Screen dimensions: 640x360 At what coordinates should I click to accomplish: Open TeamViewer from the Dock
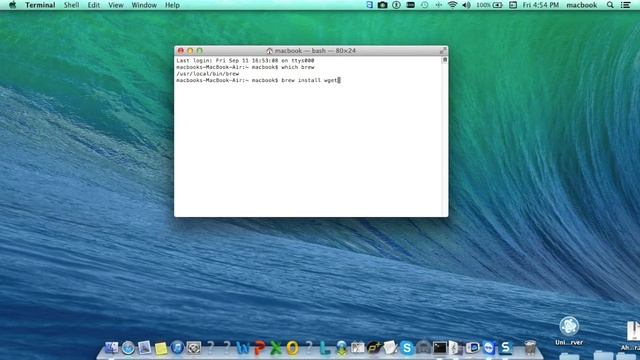(x=489, y=348)
